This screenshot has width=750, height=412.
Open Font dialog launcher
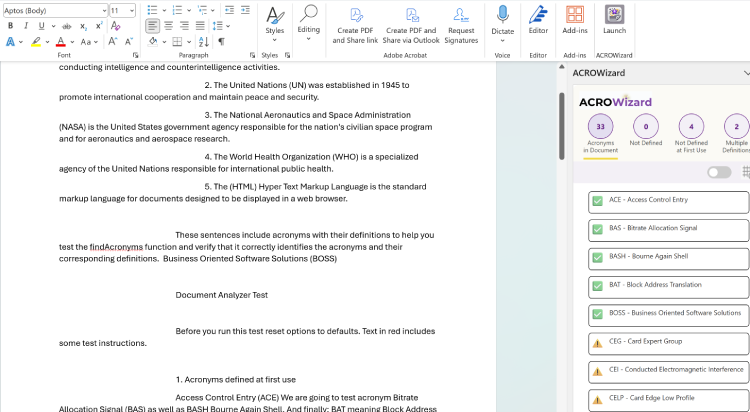coord(135,55)
